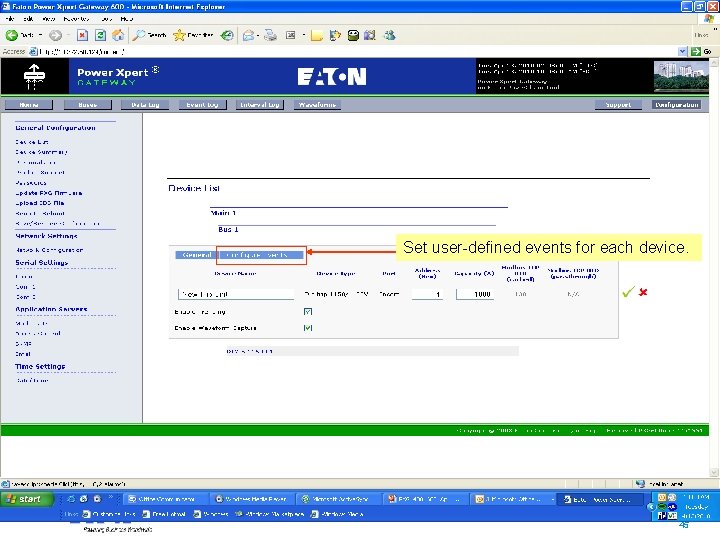Screen dimensions: 720x540
Task: Click the Data Log navigation button
Action: click(145, 105)
